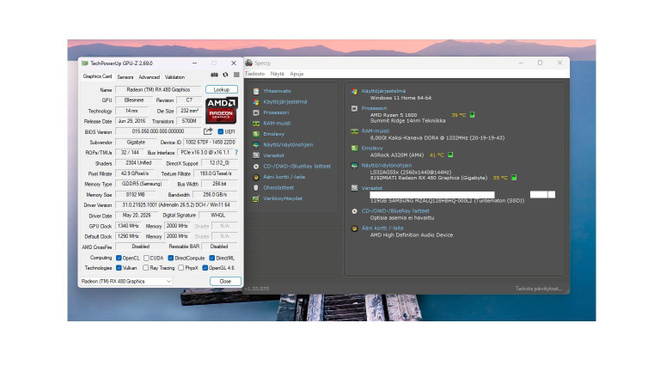Open the Tiedosto menu in Speccy

[255, 74]
